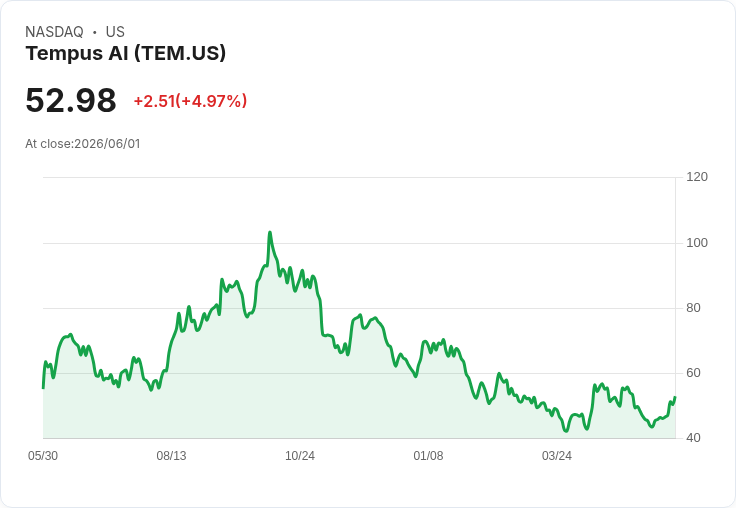The height and width of the screenshot is (508, 736).
Task: Click the +2.51(+4.97%) price change
Action: click(190, 101)
